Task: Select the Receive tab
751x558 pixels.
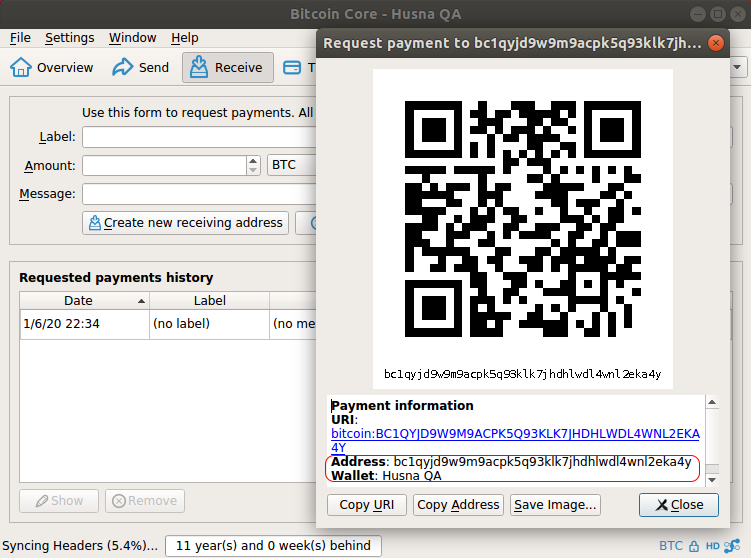Action: click(228, 68)
